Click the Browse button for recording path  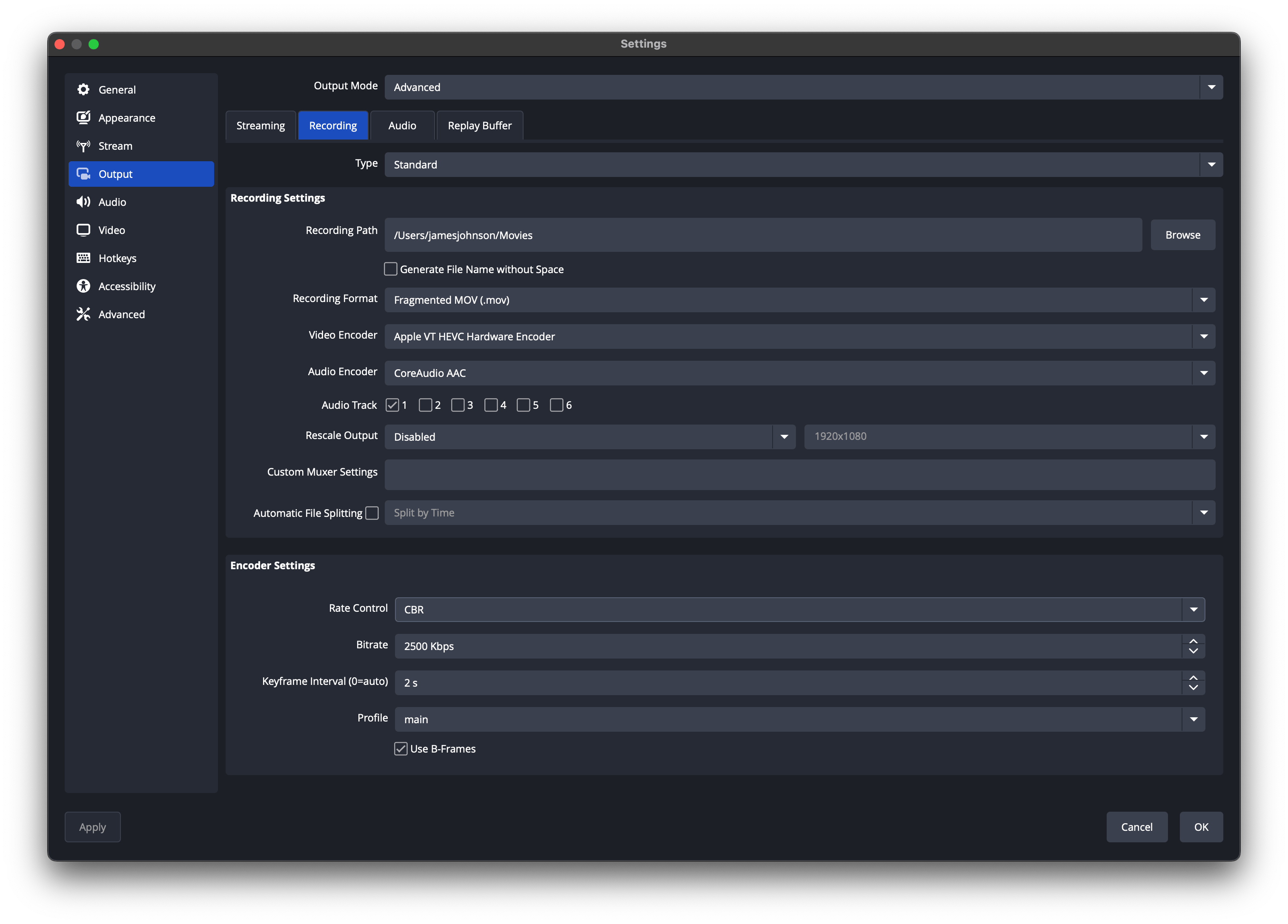tap(1182, 235)
